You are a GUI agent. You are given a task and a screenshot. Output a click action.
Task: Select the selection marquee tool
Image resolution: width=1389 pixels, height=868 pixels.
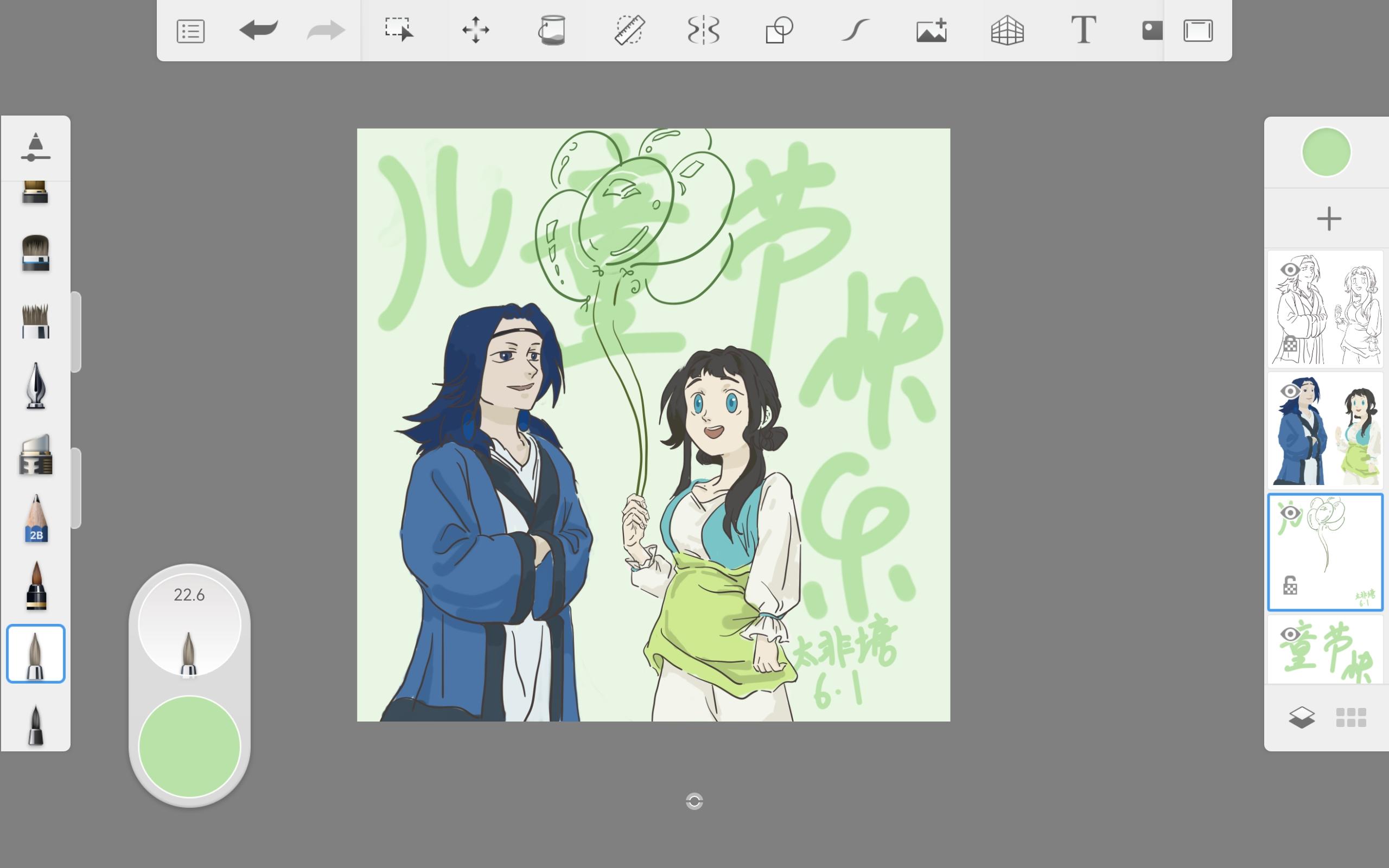click(x=398, y=30)
